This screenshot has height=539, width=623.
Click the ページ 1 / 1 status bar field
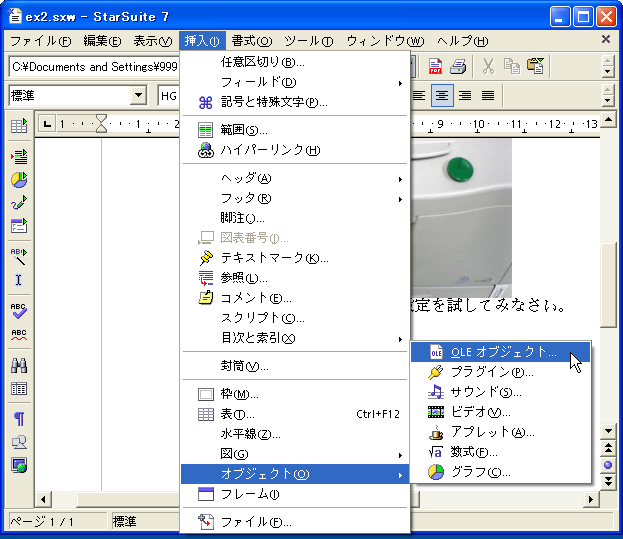[x=57, y=521]
